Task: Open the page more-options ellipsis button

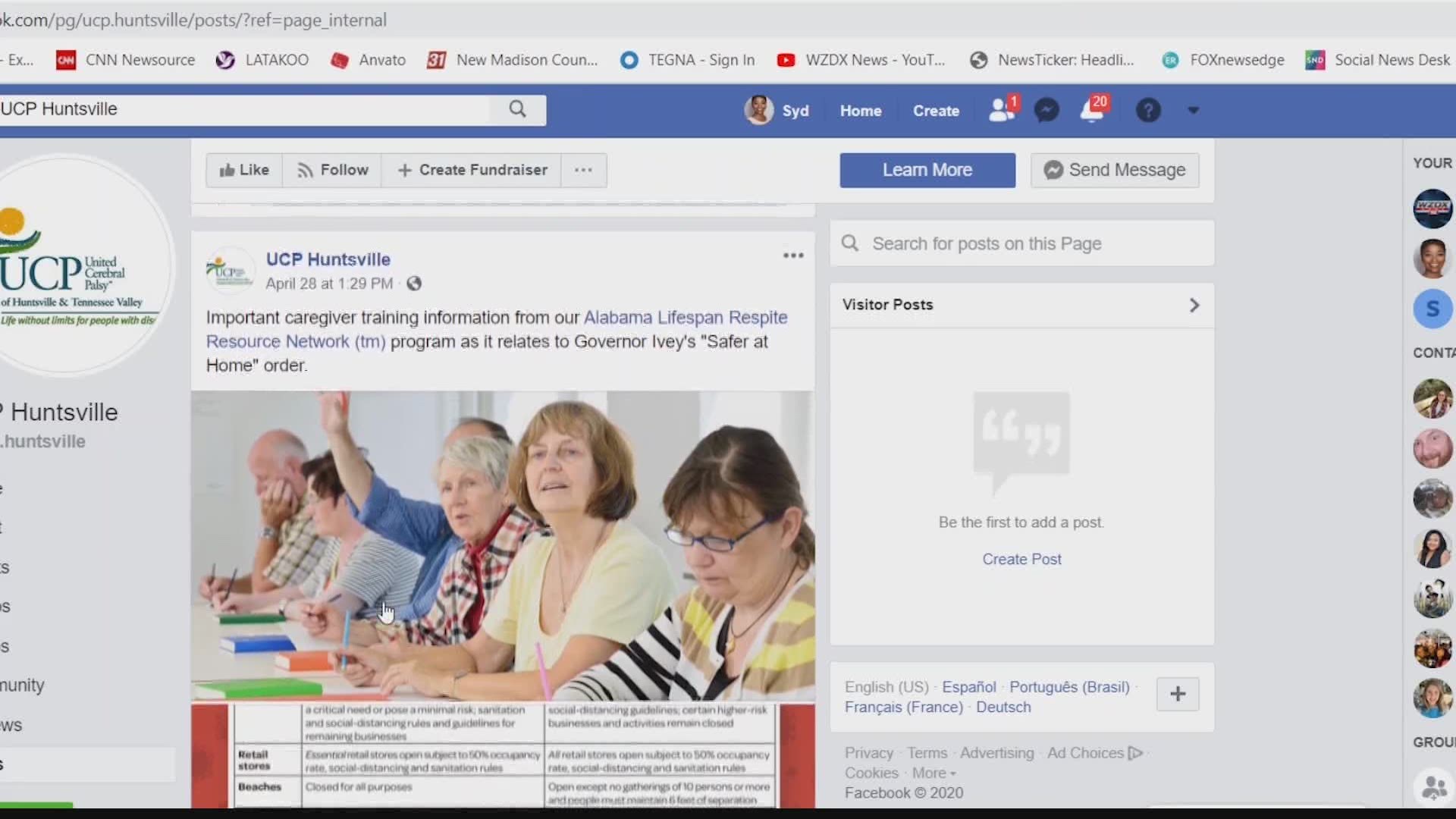Action: (x=583, y=170)
